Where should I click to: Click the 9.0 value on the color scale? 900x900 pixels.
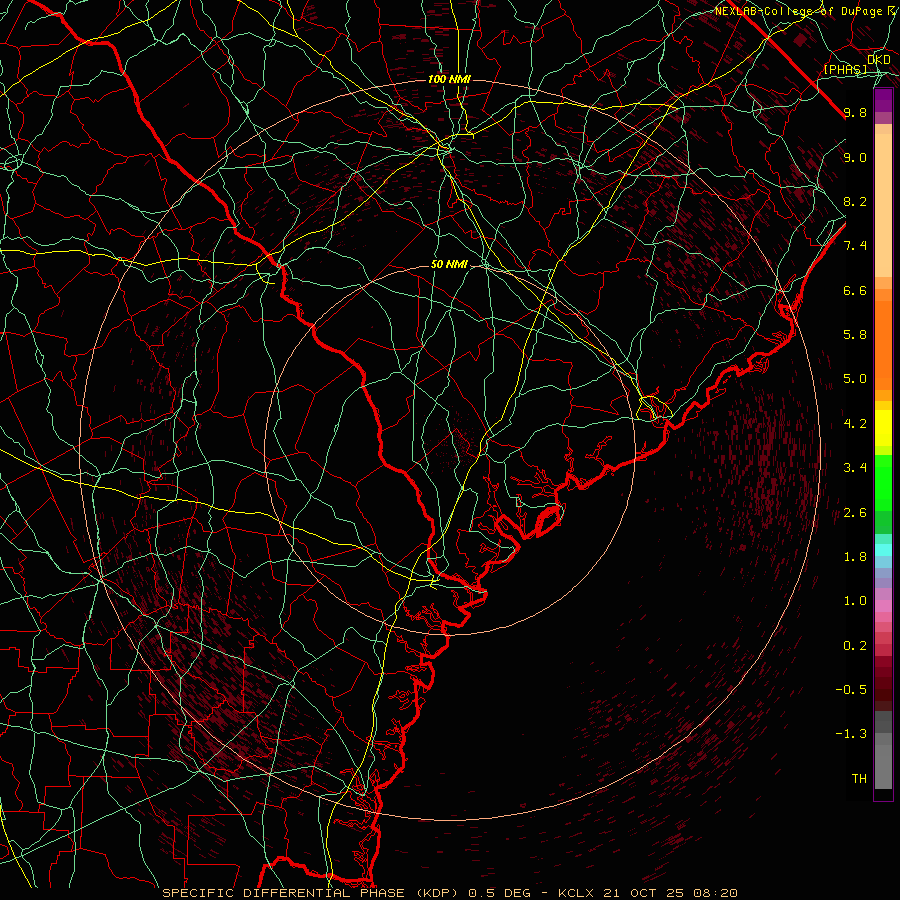coord(855,157)
